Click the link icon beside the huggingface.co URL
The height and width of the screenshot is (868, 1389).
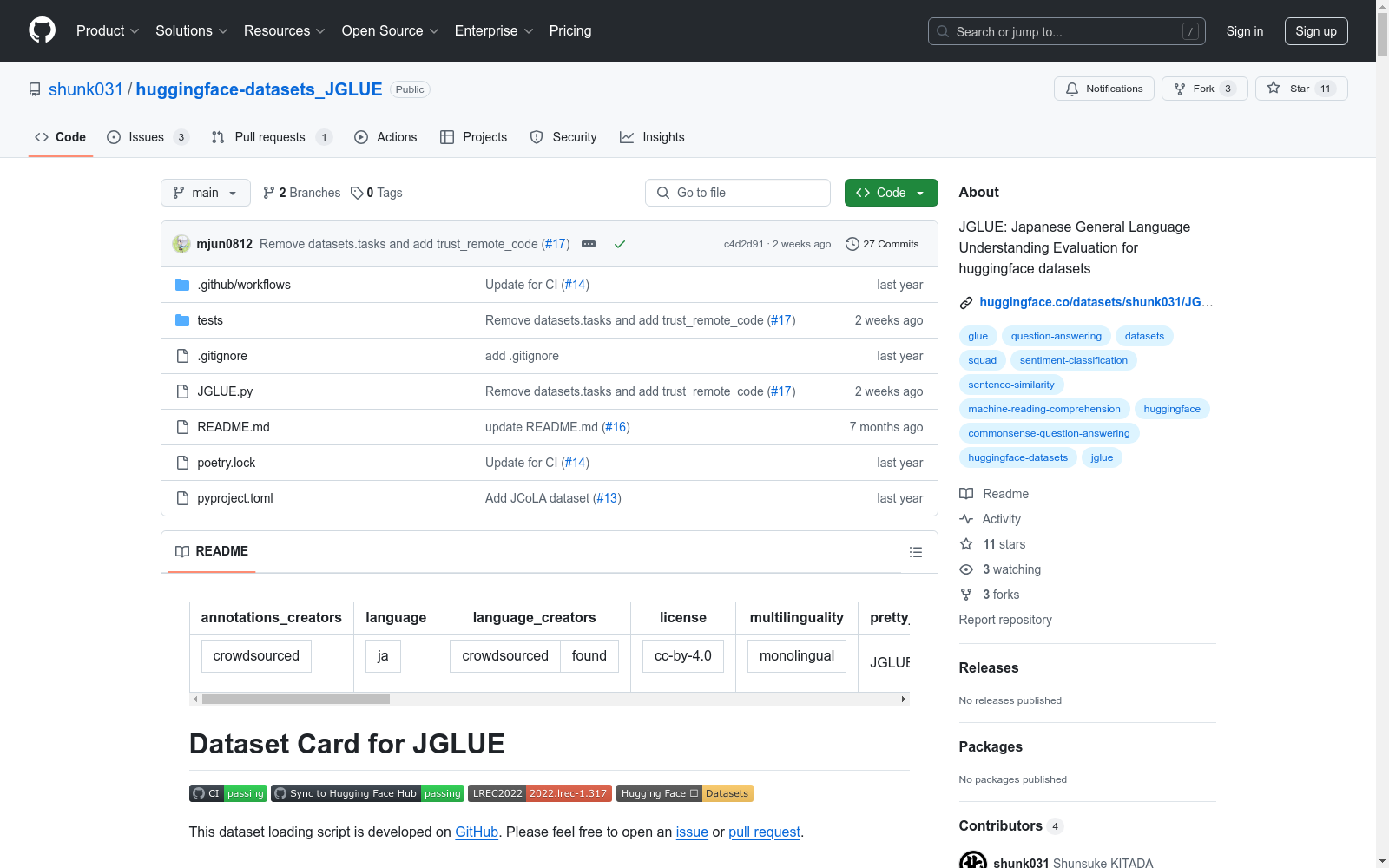(966, 303)
